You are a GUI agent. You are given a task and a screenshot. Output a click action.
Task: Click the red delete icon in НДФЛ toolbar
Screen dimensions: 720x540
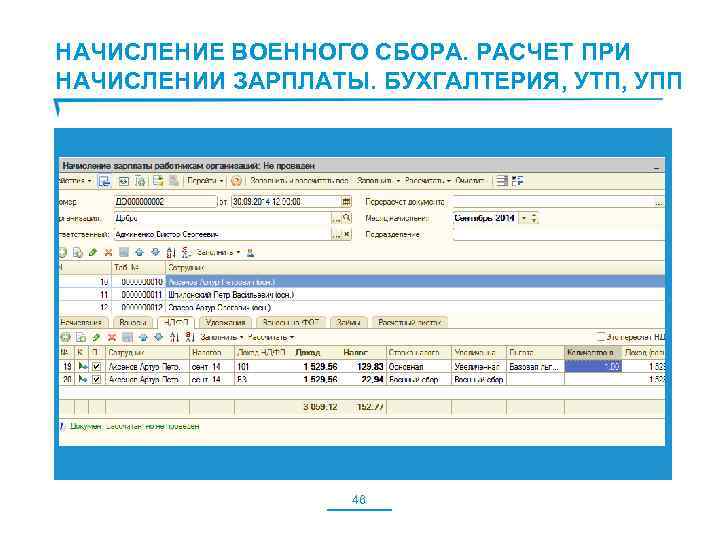point(112,338)
